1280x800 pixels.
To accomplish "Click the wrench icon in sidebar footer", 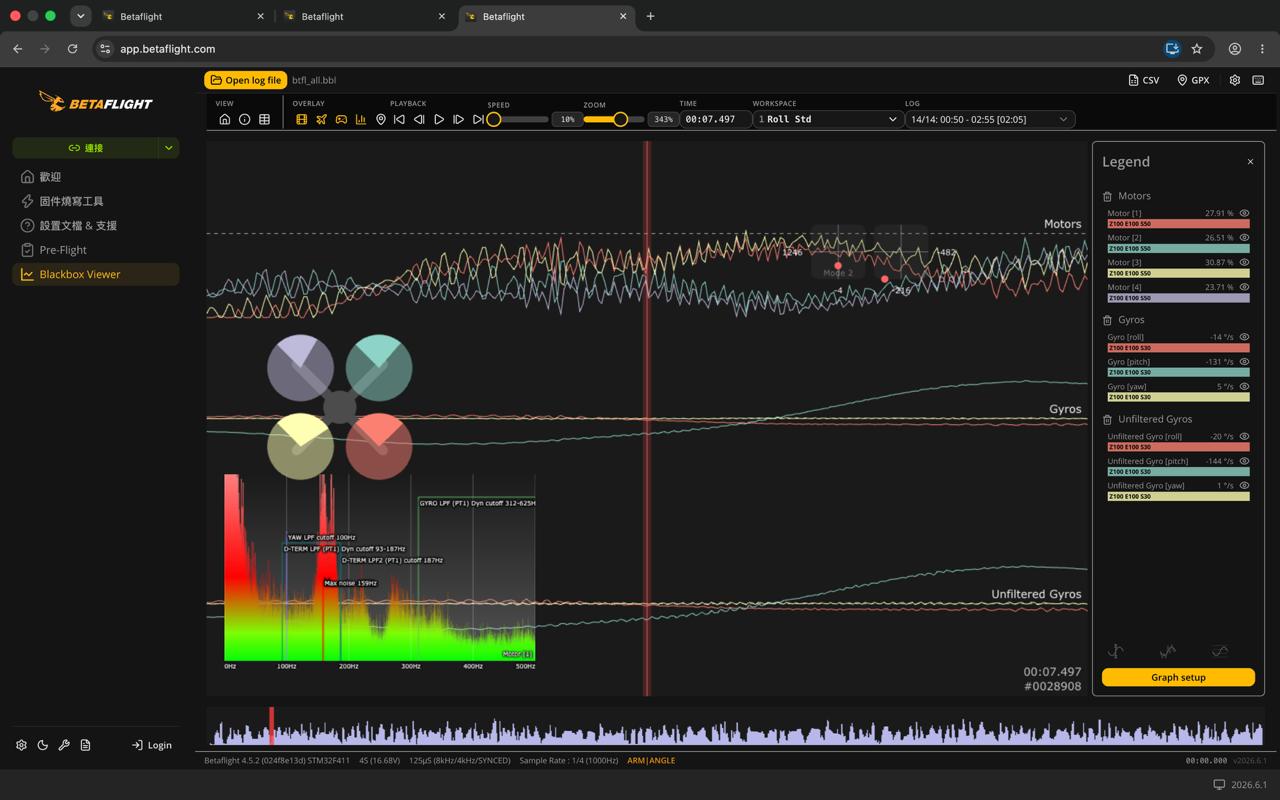I will click(x=64, y=745).
